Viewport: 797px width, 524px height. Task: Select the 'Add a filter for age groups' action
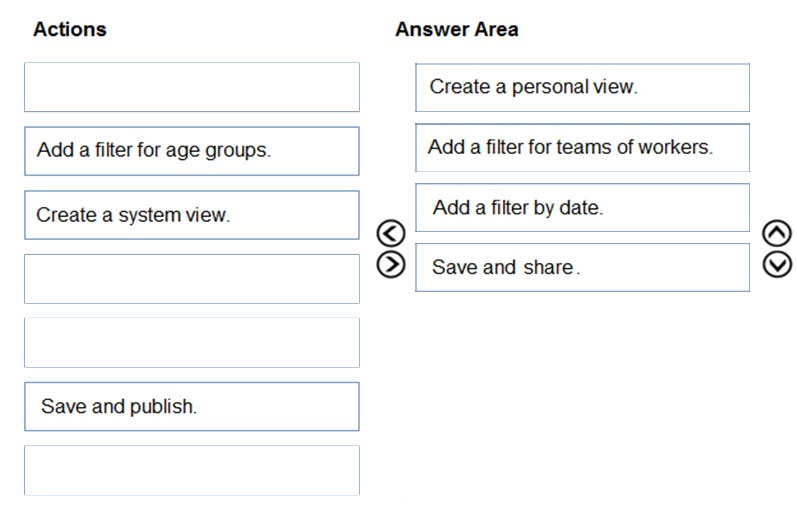(x=192, y=151)
